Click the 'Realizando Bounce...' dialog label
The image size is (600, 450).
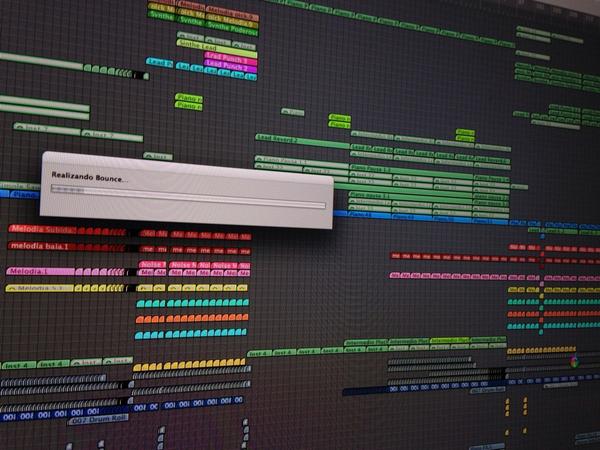coord(90,177)
